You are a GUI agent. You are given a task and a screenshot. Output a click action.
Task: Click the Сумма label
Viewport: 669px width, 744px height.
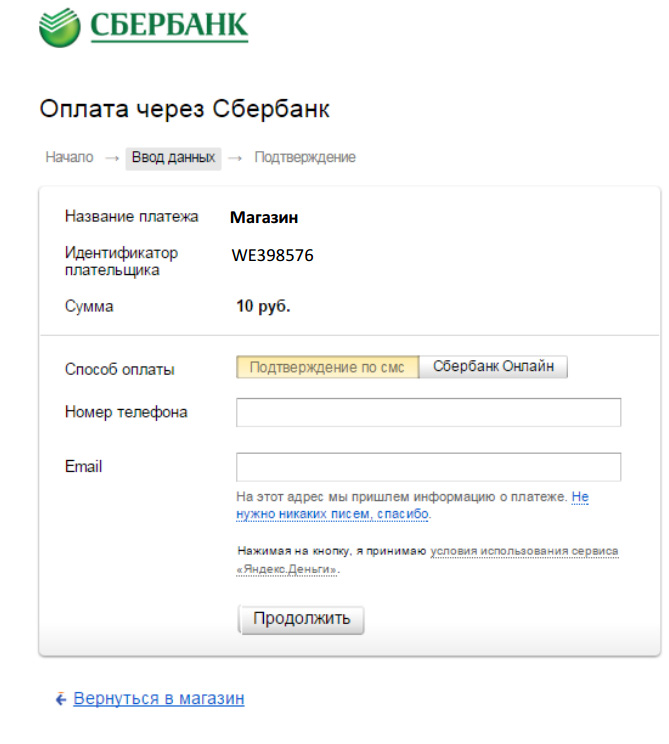(89, 306)
